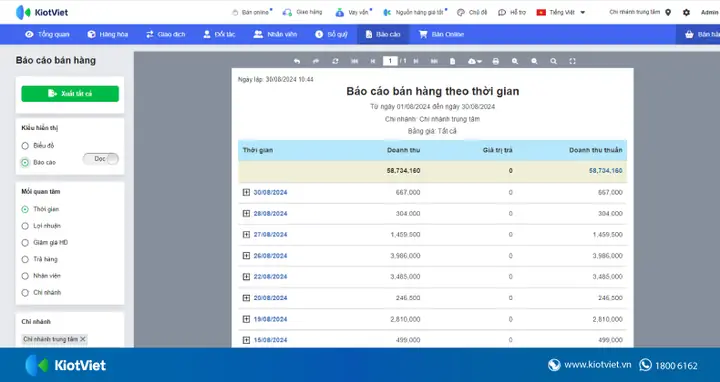Screen dimensions: 720x382
Task: Open the cloud export dropdown in report toolbar
Action: pyautogui.click(x=474, y=61)
